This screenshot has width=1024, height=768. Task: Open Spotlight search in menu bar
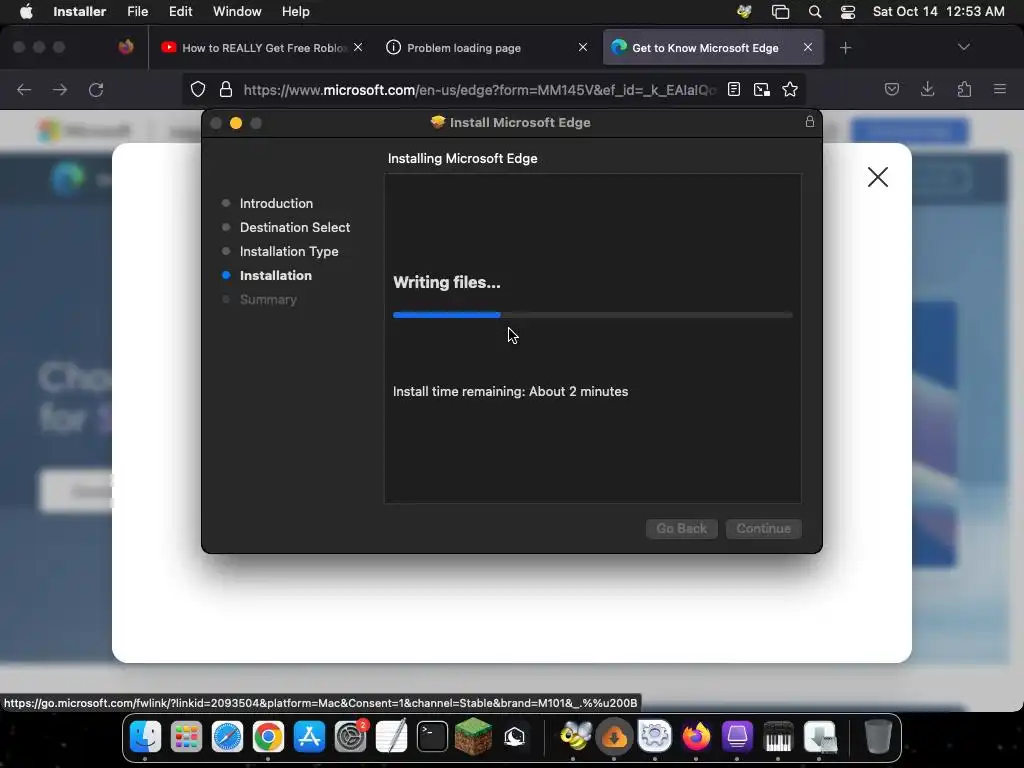coord(814,12)
